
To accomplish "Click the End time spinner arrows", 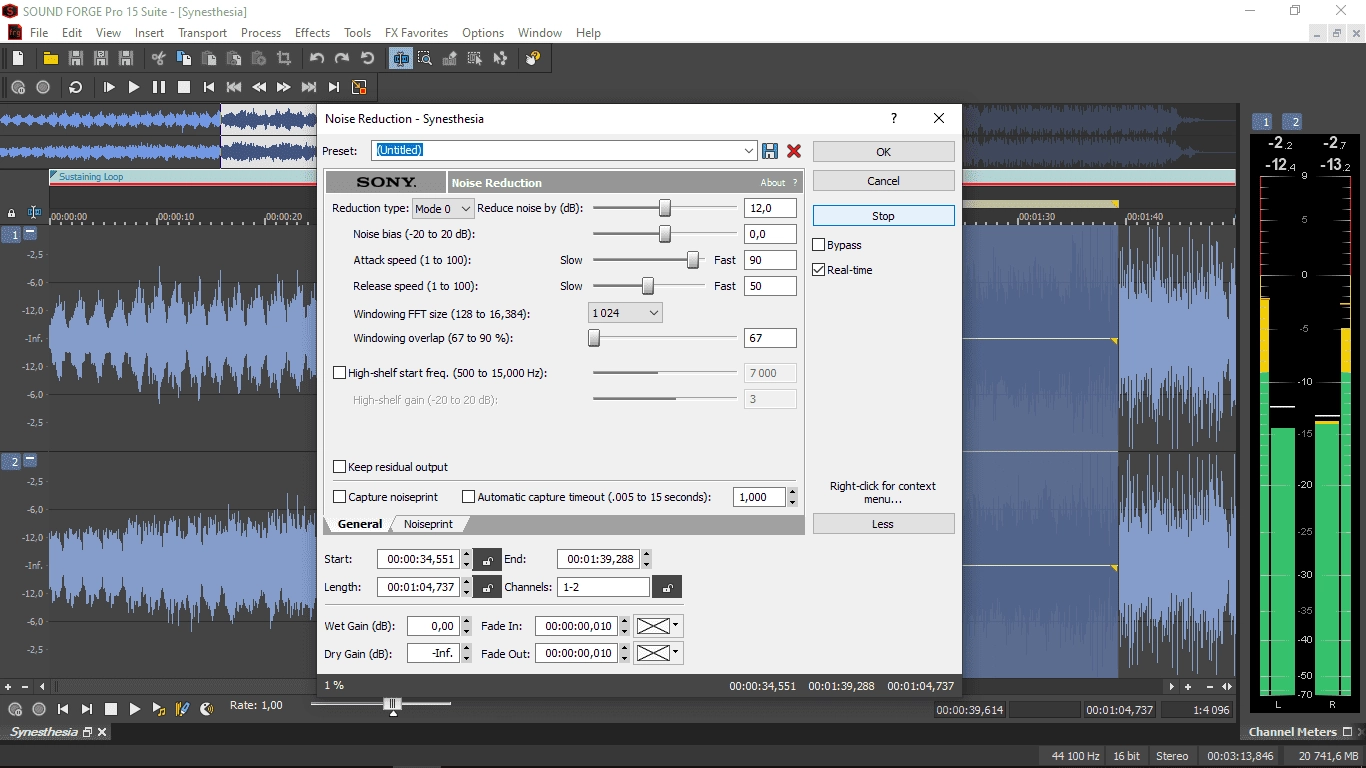I will (646, 559).
